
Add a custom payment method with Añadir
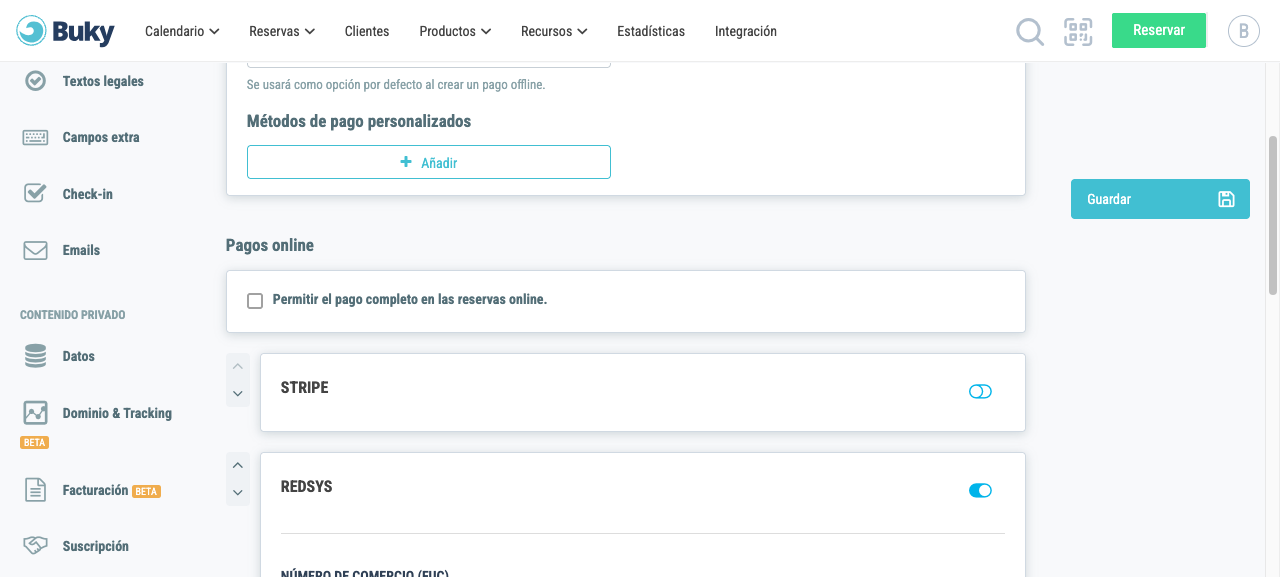(429, 162)
